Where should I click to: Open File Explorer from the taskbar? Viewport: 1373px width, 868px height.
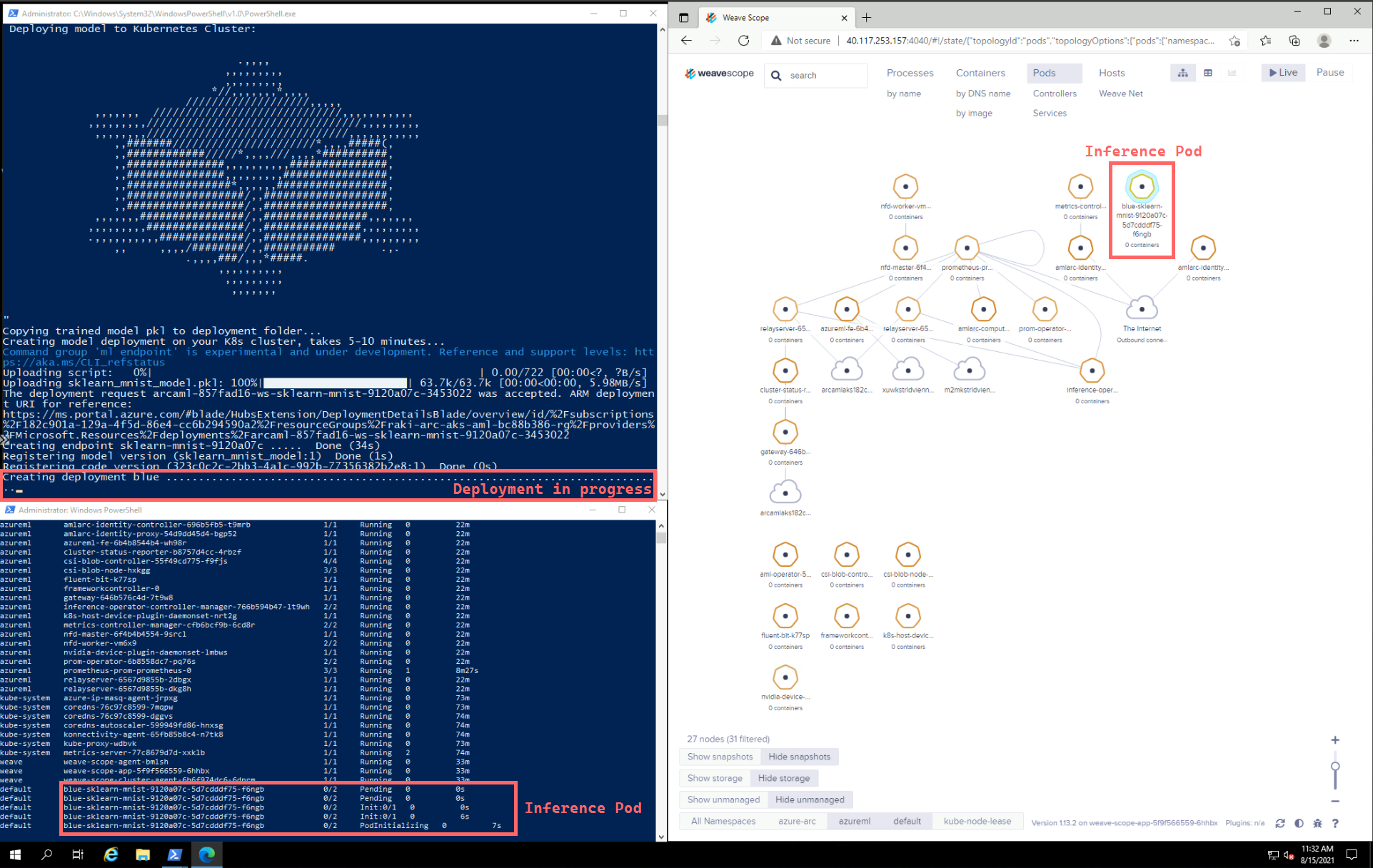[x=143, y=854]
